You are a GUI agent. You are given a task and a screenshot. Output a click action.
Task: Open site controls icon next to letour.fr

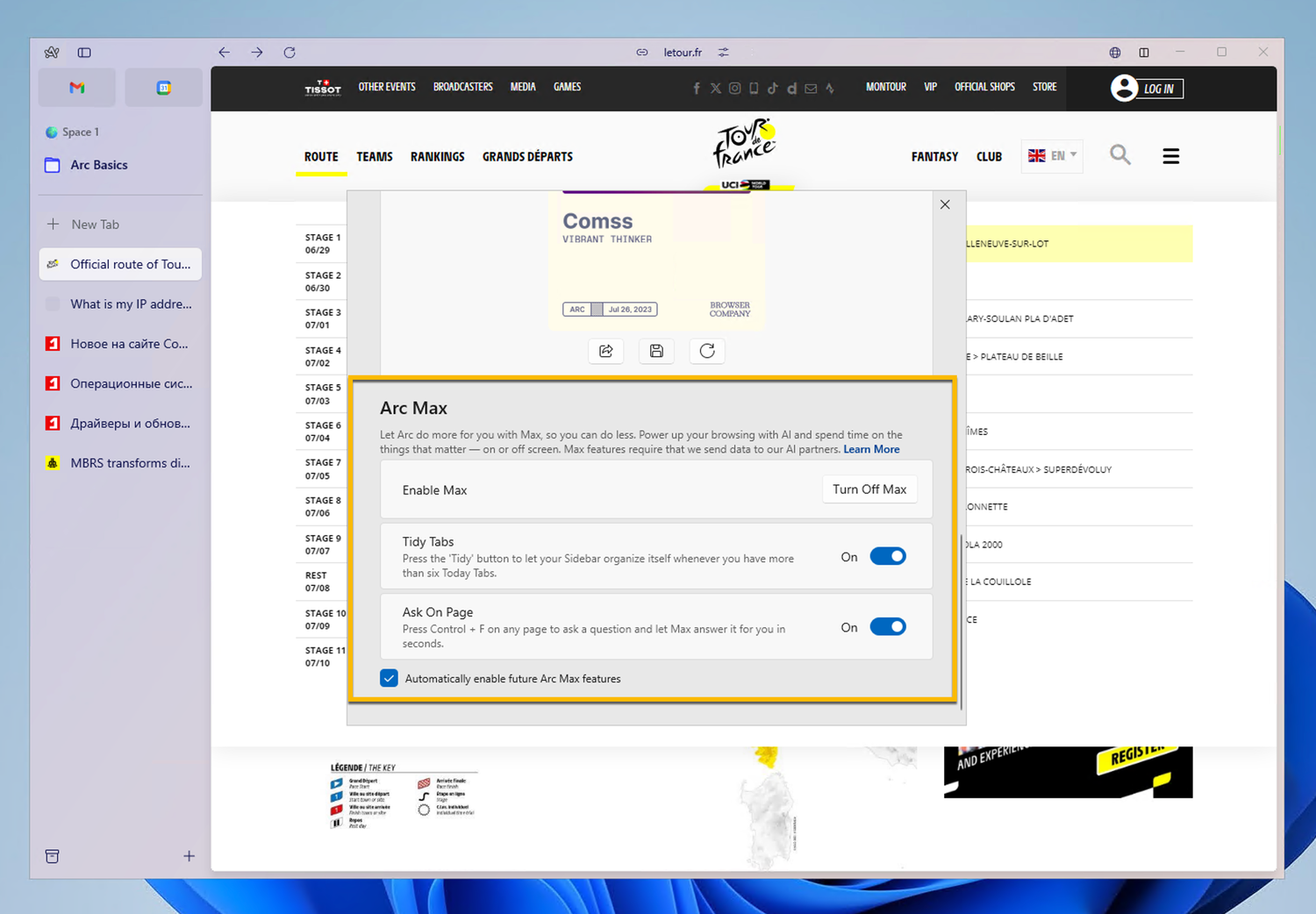point(724,53)
